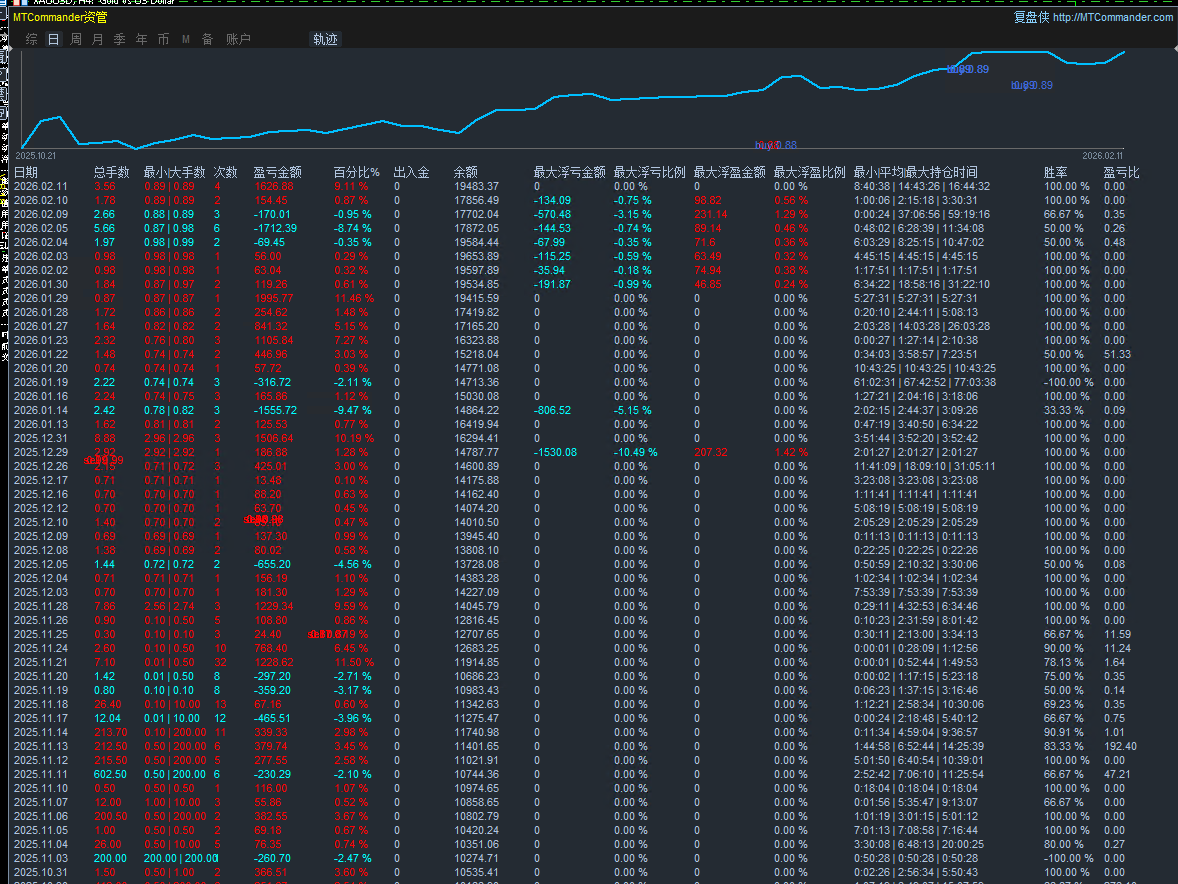Select the 2026.02.11 row date
Screen dimensions: 1178x884
tap(40, 186)
